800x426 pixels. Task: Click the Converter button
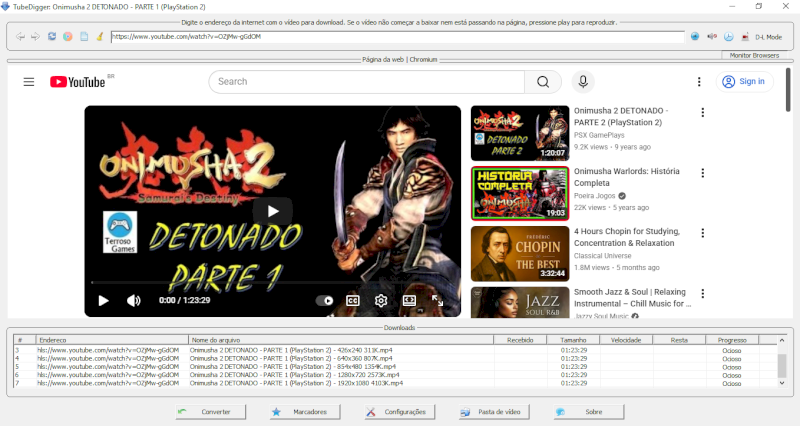pos(208,412)
